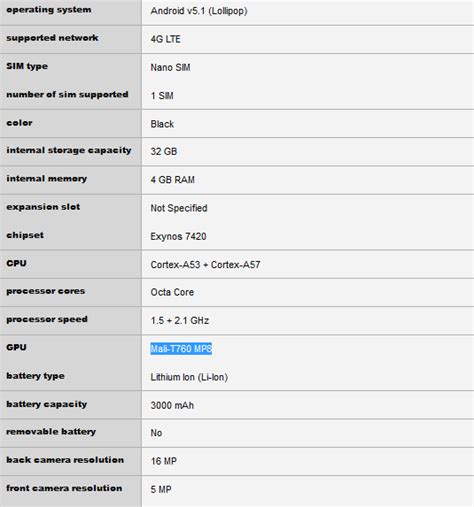Click the Lithium Ion (Li-Ion) value
This screenshot has height=507, width=474.
[189, 377]
